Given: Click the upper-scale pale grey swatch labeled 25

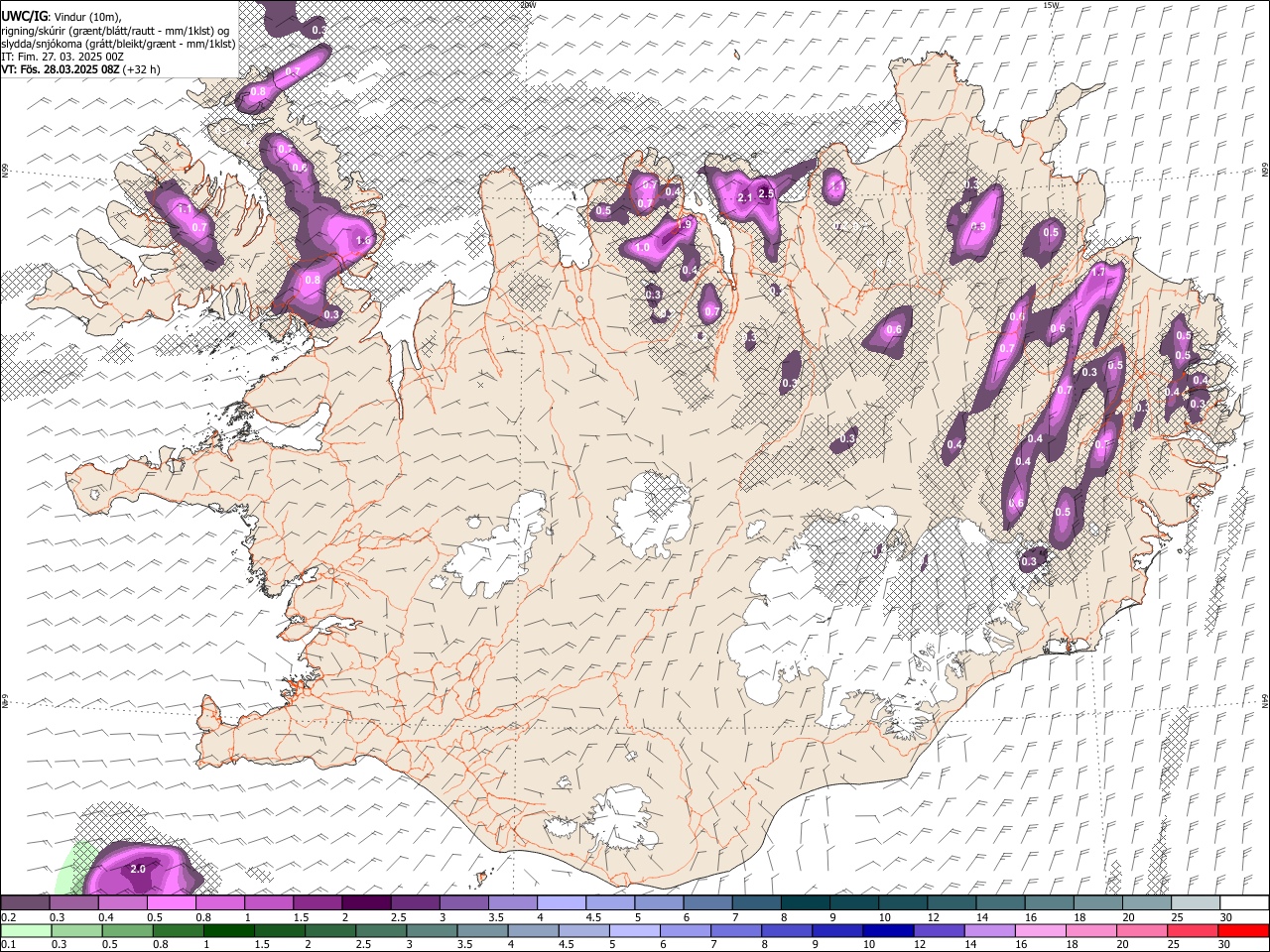Looking at the screenshot, I should click(x=1196, y=902).
